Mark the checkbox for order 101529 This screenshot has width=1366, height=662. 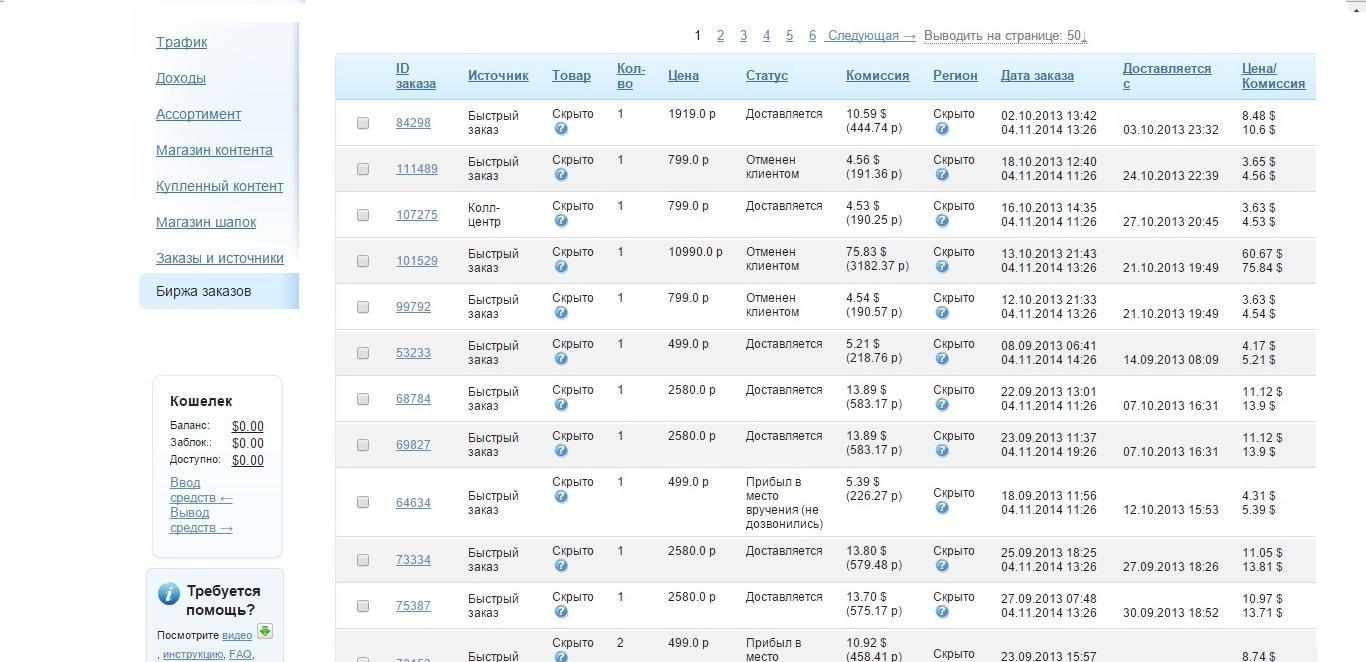click(363, 261)
